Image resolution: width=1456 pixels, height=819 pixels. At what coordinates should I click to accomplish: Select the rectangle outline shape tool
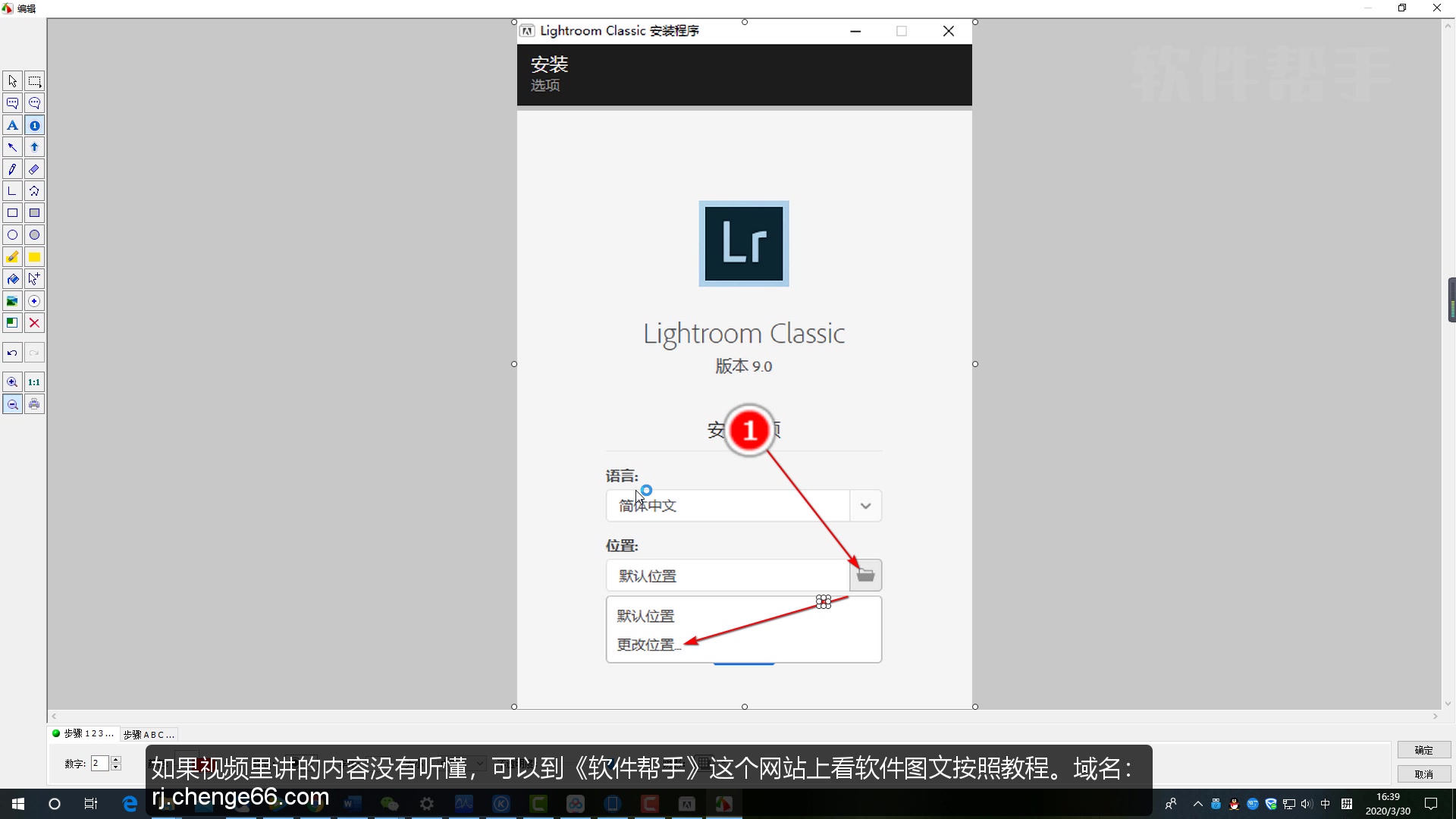12,213
